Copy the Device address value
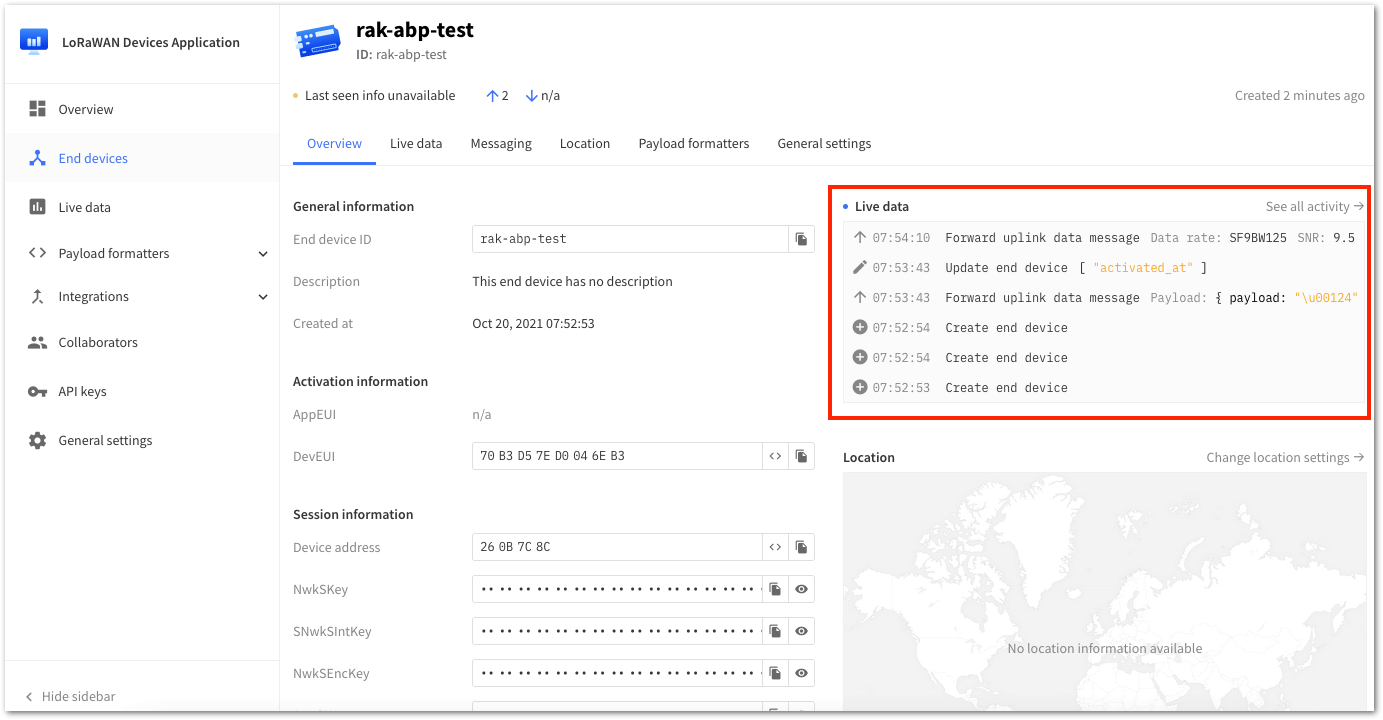 [x=801, y=547]
